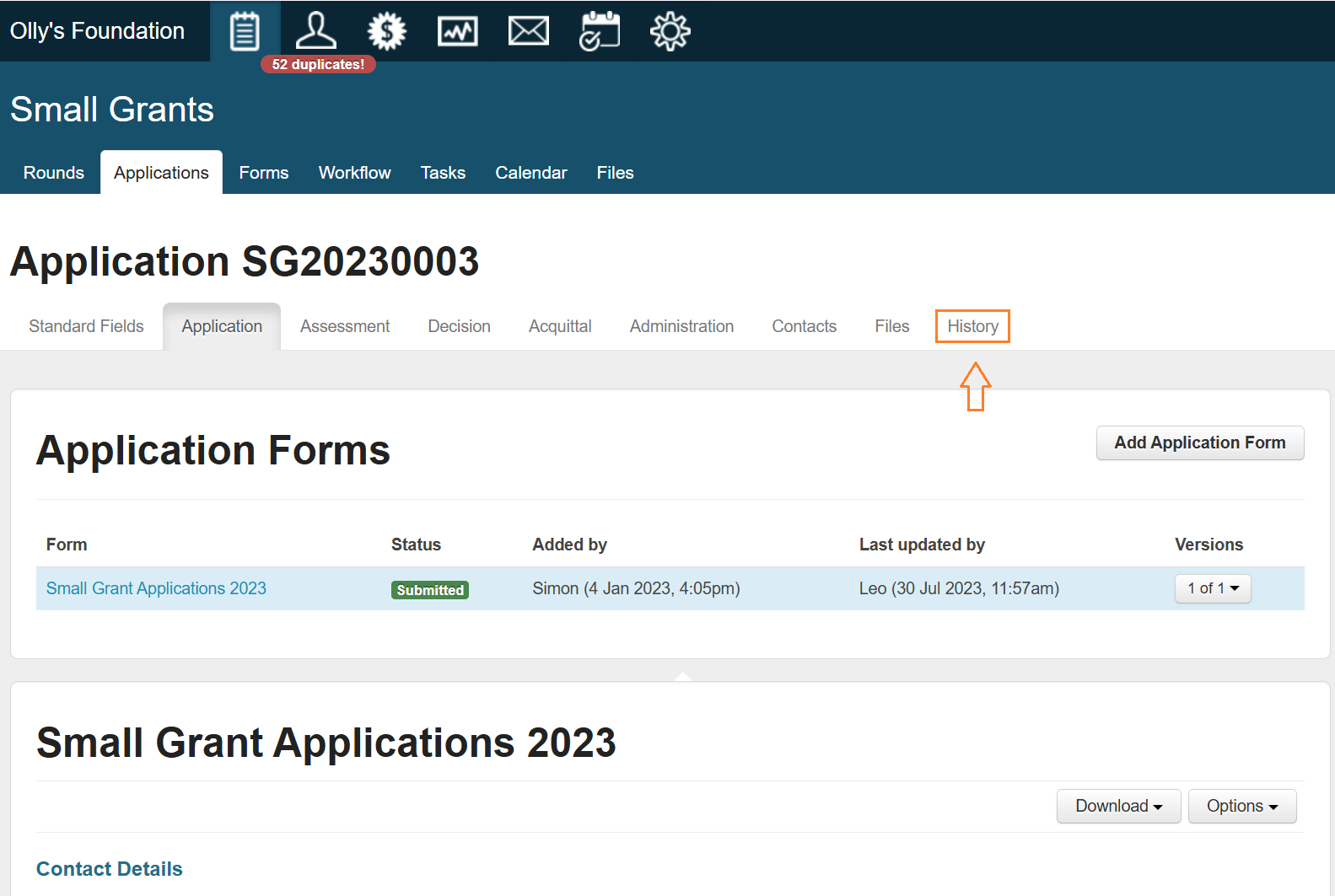Image resolution: width=1335 pixels, height=896 pixels.
Task: Click the envelope mail icon
Action: point(529,31)
